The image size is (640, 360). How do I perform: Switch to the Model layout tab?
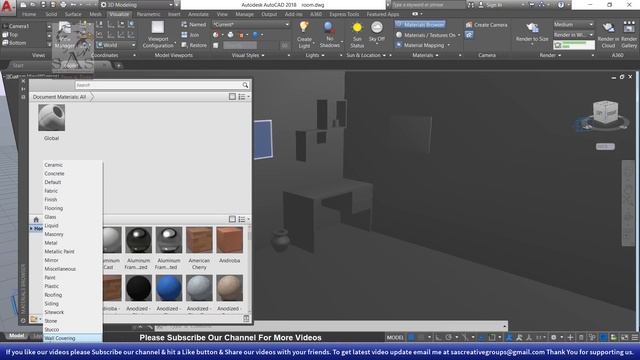[x=16, y=336]
